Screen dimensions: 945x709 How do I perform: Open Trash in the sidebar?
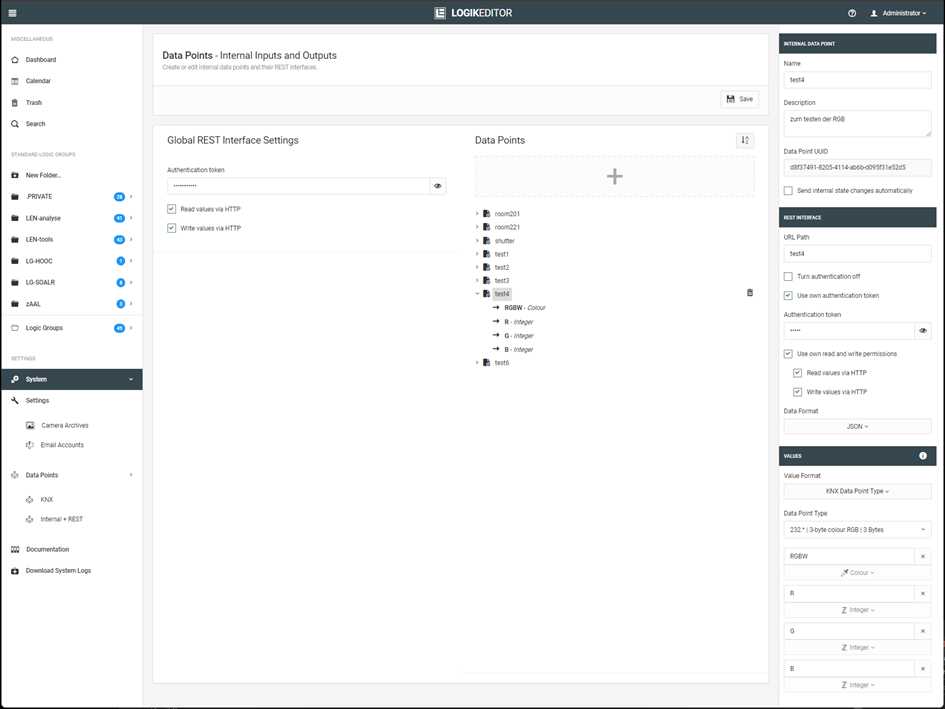33,103
